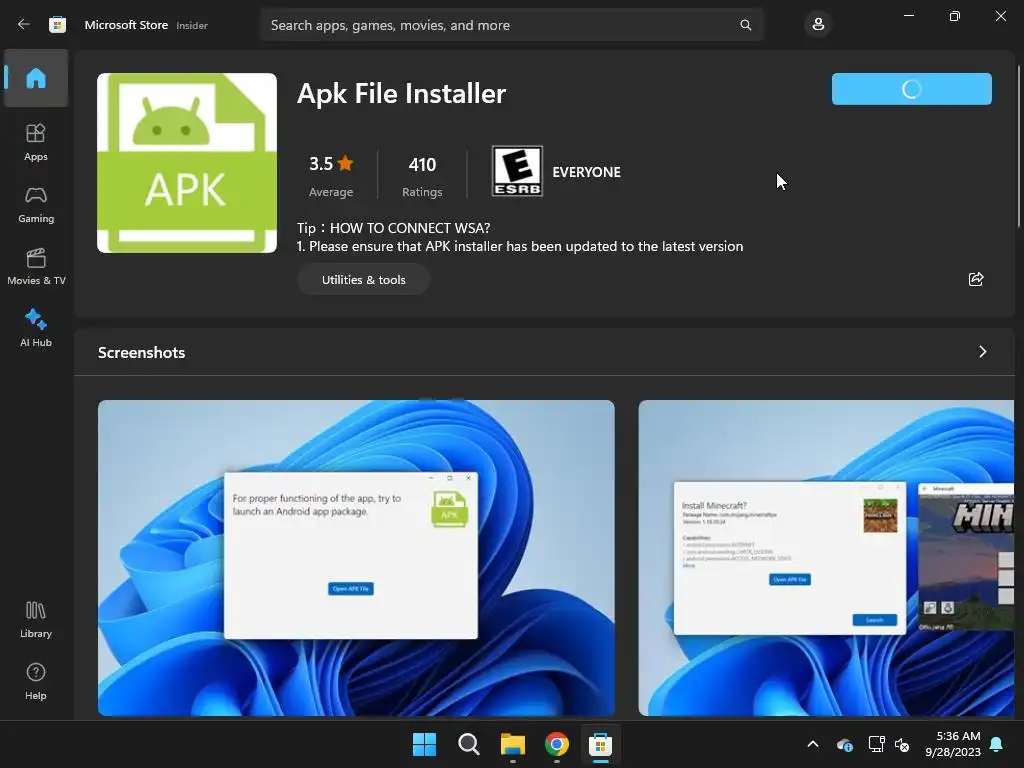Click the search magnifier icon in the search box
The image size is (1024, 768).
pos(745,25)
